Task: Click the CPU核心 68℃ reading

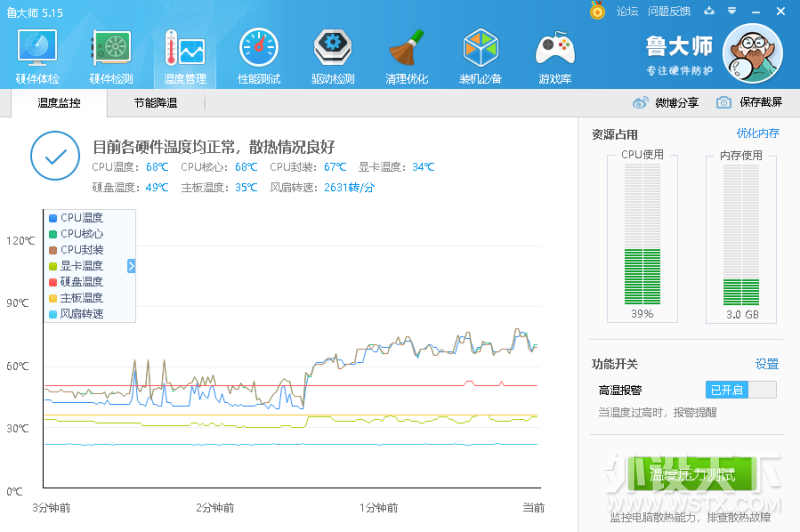Action: tap(219, 167)
